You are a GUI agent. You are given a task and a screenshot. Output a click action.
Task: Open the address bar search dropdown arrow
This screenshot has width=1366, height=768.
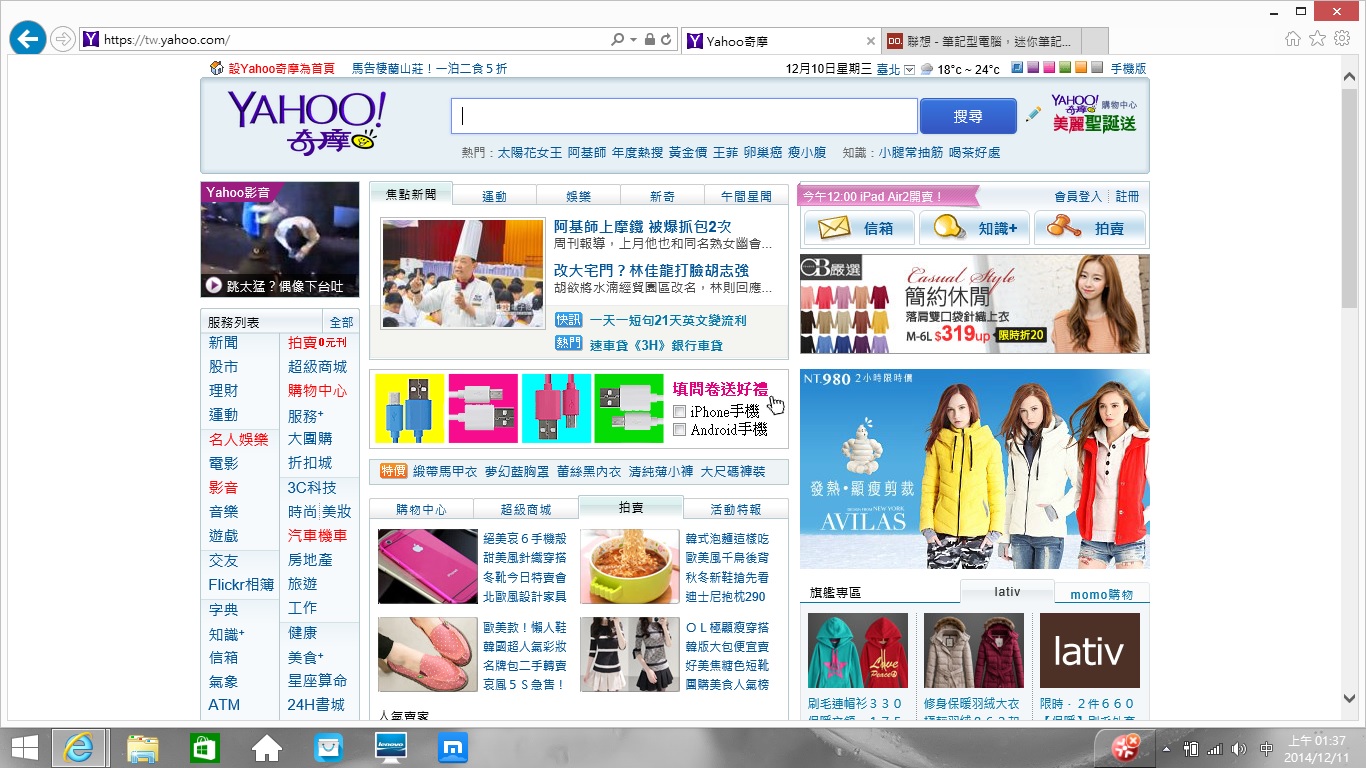[x=633, y=40]
